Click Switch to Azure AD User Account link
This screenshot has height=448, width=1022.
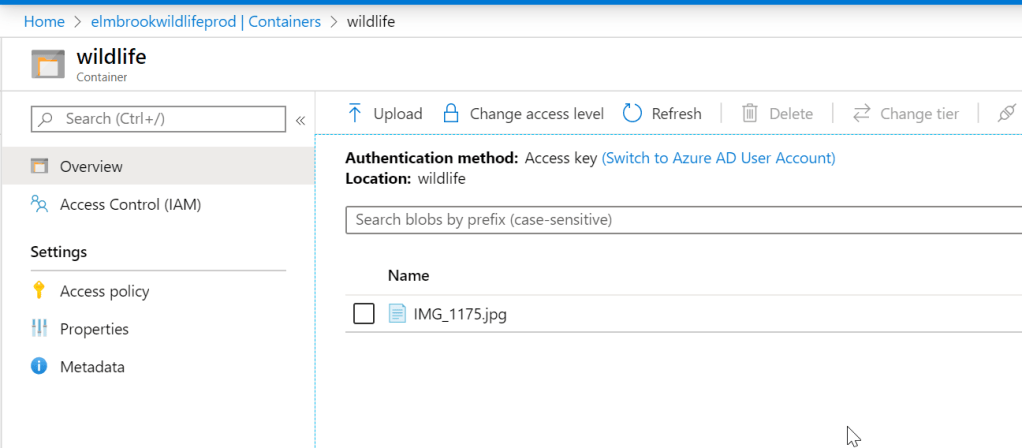[718, 158]
